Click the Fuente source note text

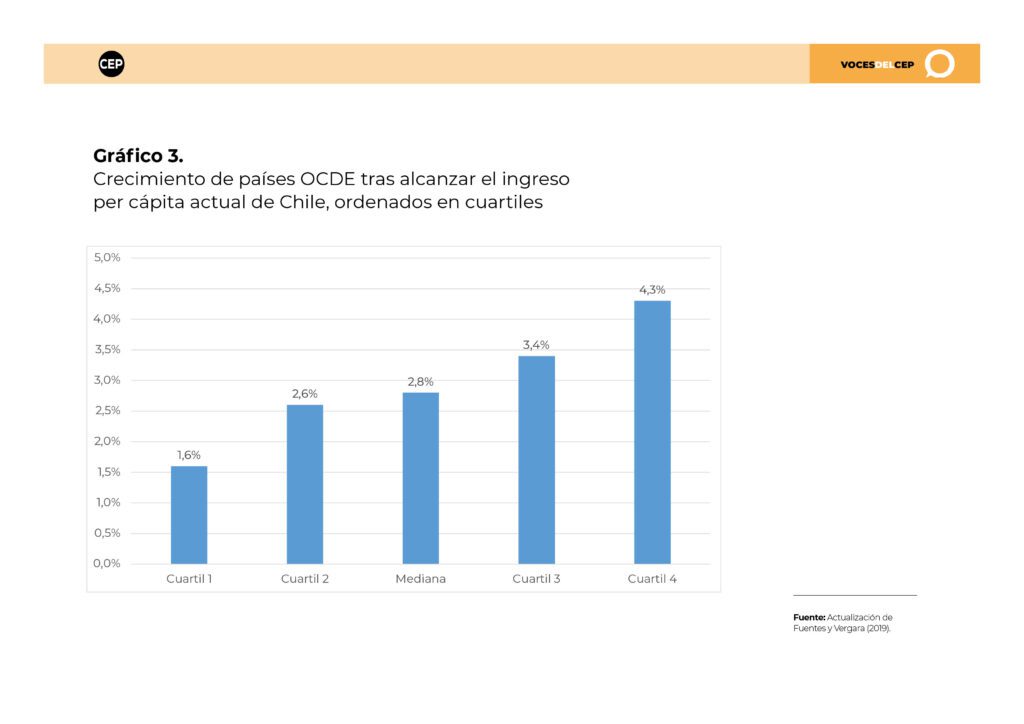click(843, 622)
